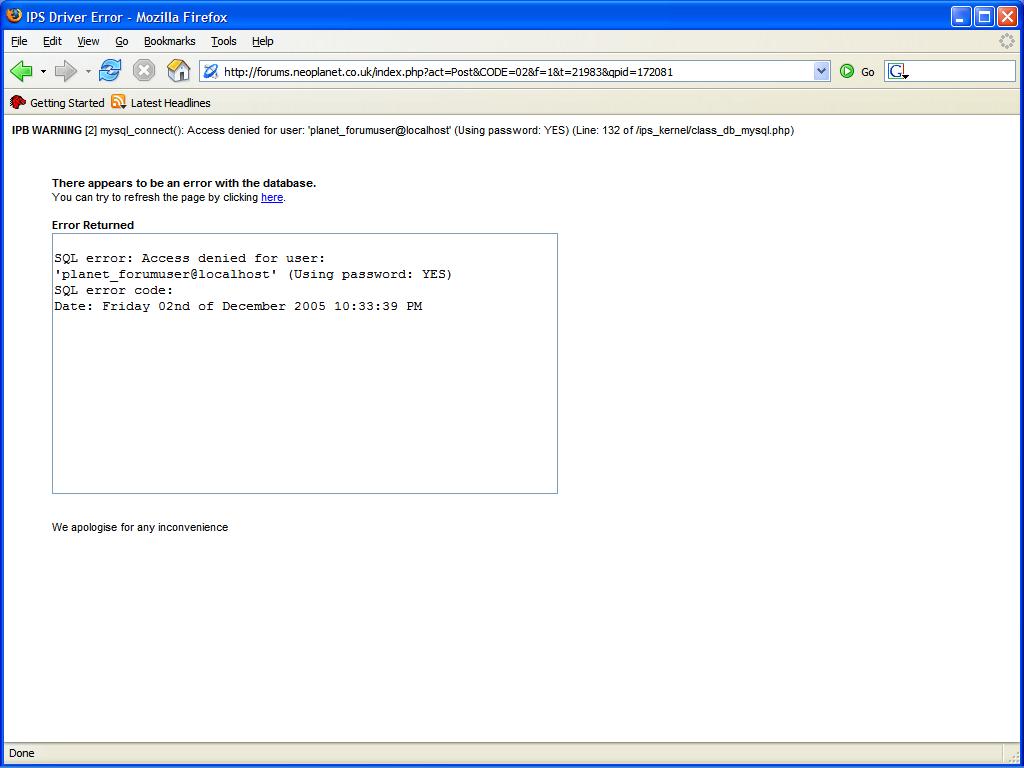The height and width of the screenshot is (768, 1024).
Task: Open the File menu
Action: click(19, 41)
